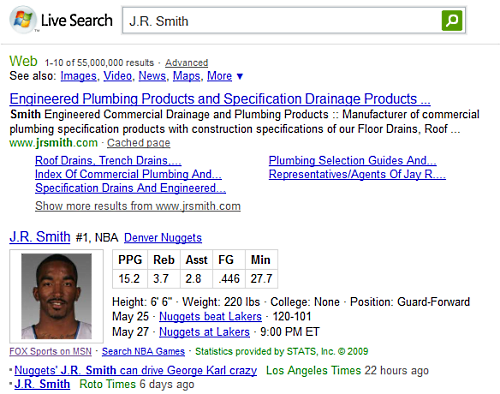The image size is (500, 394).
Task: Open Engineered Plumbing Products result title
Action: 220,99
